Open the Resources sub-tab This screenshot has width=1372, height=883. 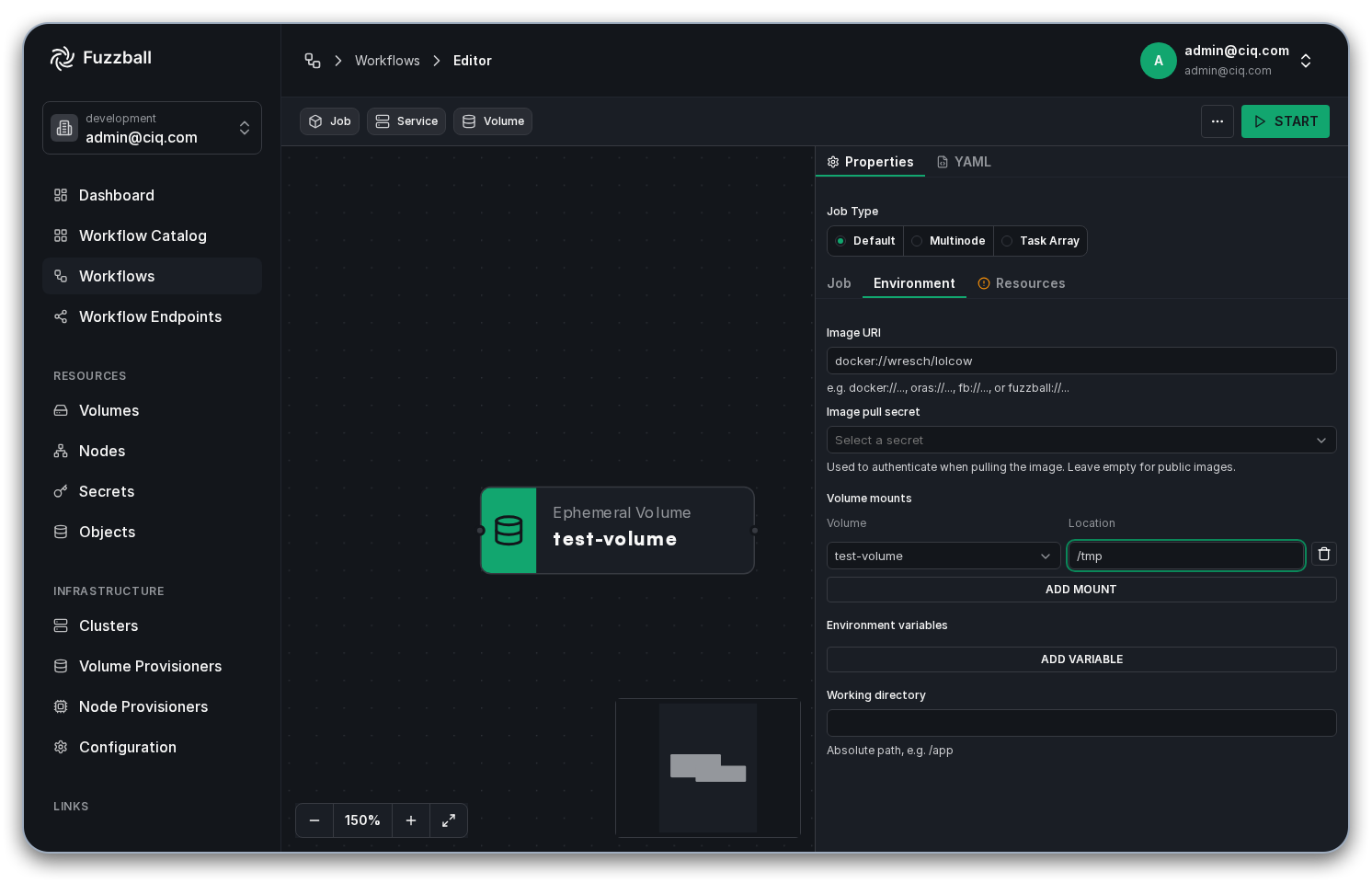pyautogui.click(x=1021, y=283)
